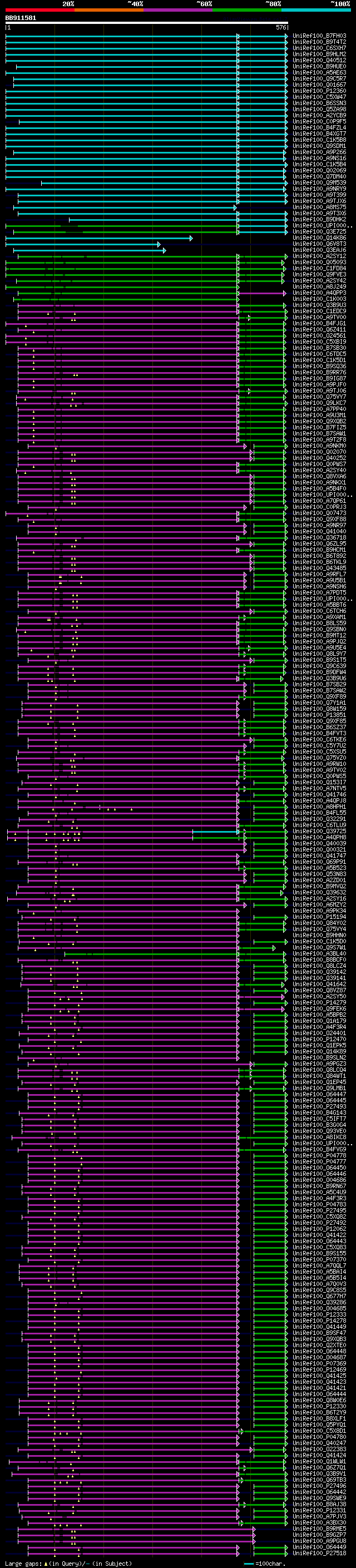
Task: Click the orange ~40% identity legend bar
Action: [x=109, y=10]
